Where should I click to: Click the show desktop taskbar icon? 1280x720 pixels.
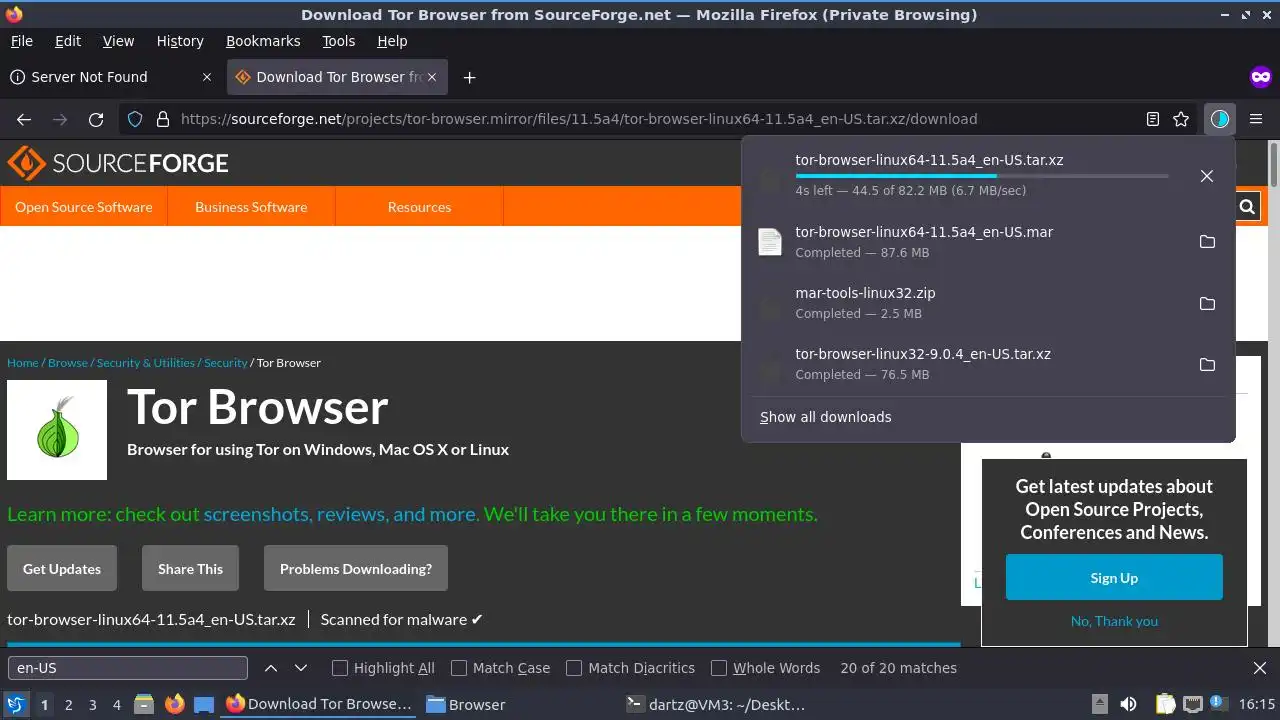204,704
